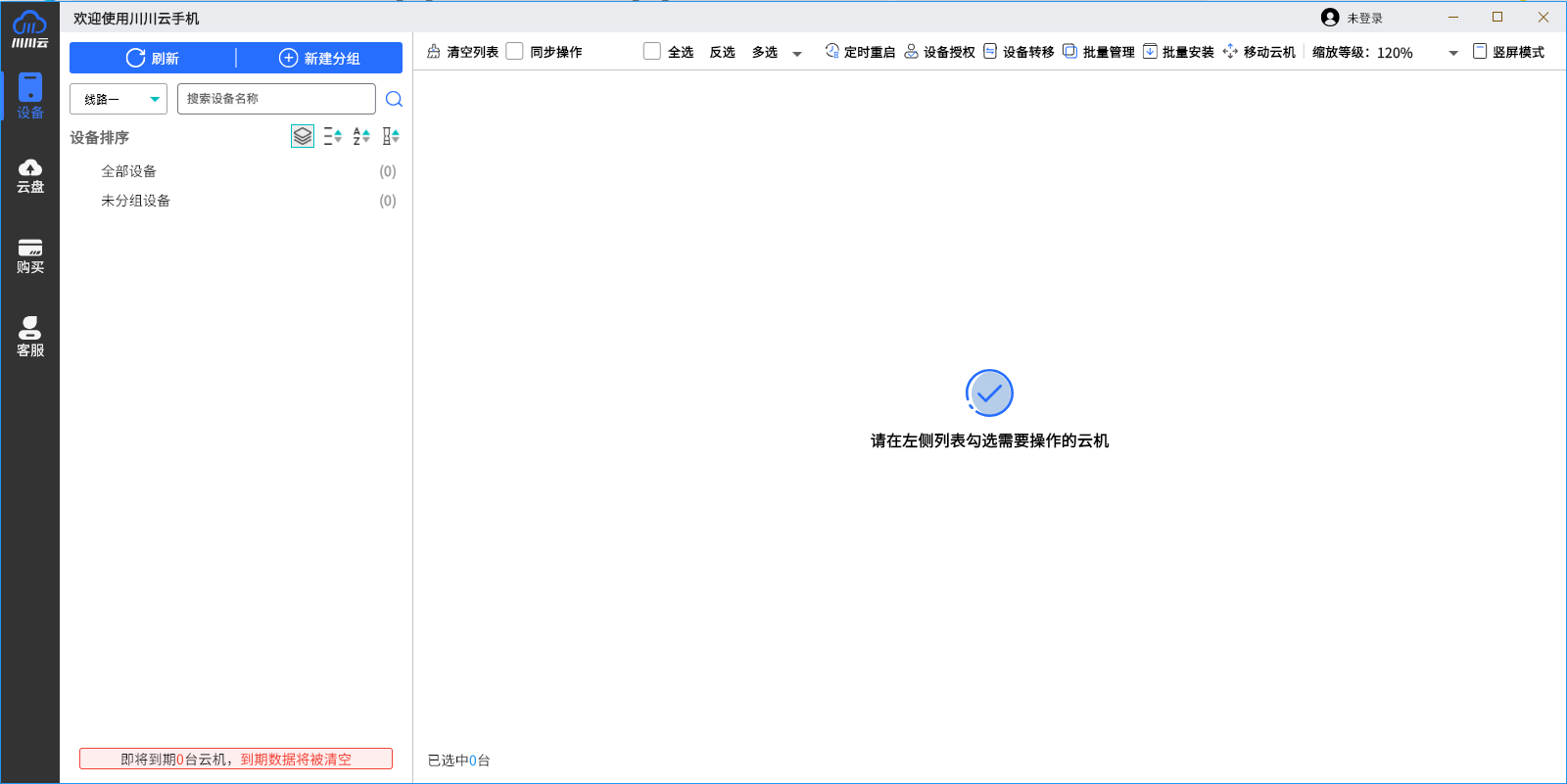1567x784 pixels.
Task: Open the 云盘 cloud disk sidebar
Action: click(30, 176)
